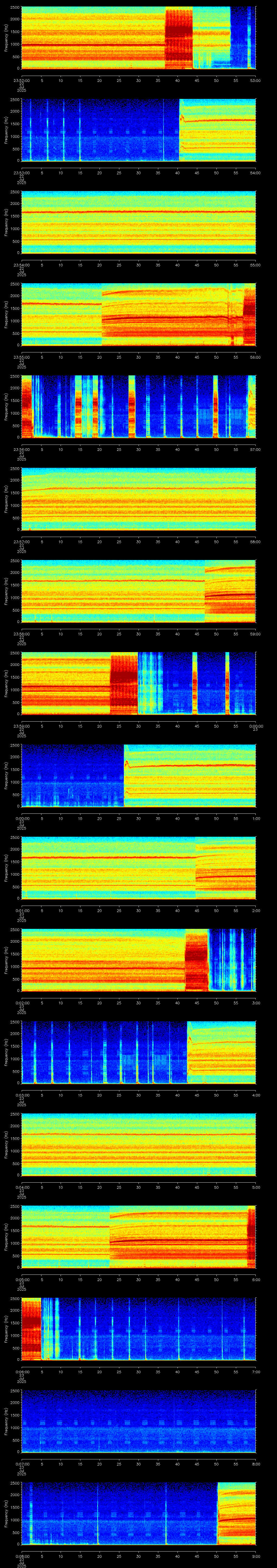View the spectrogram panel starting at 0:06:00
277x1568 pixels.
pyautogui.click(x=139, y=1329)
